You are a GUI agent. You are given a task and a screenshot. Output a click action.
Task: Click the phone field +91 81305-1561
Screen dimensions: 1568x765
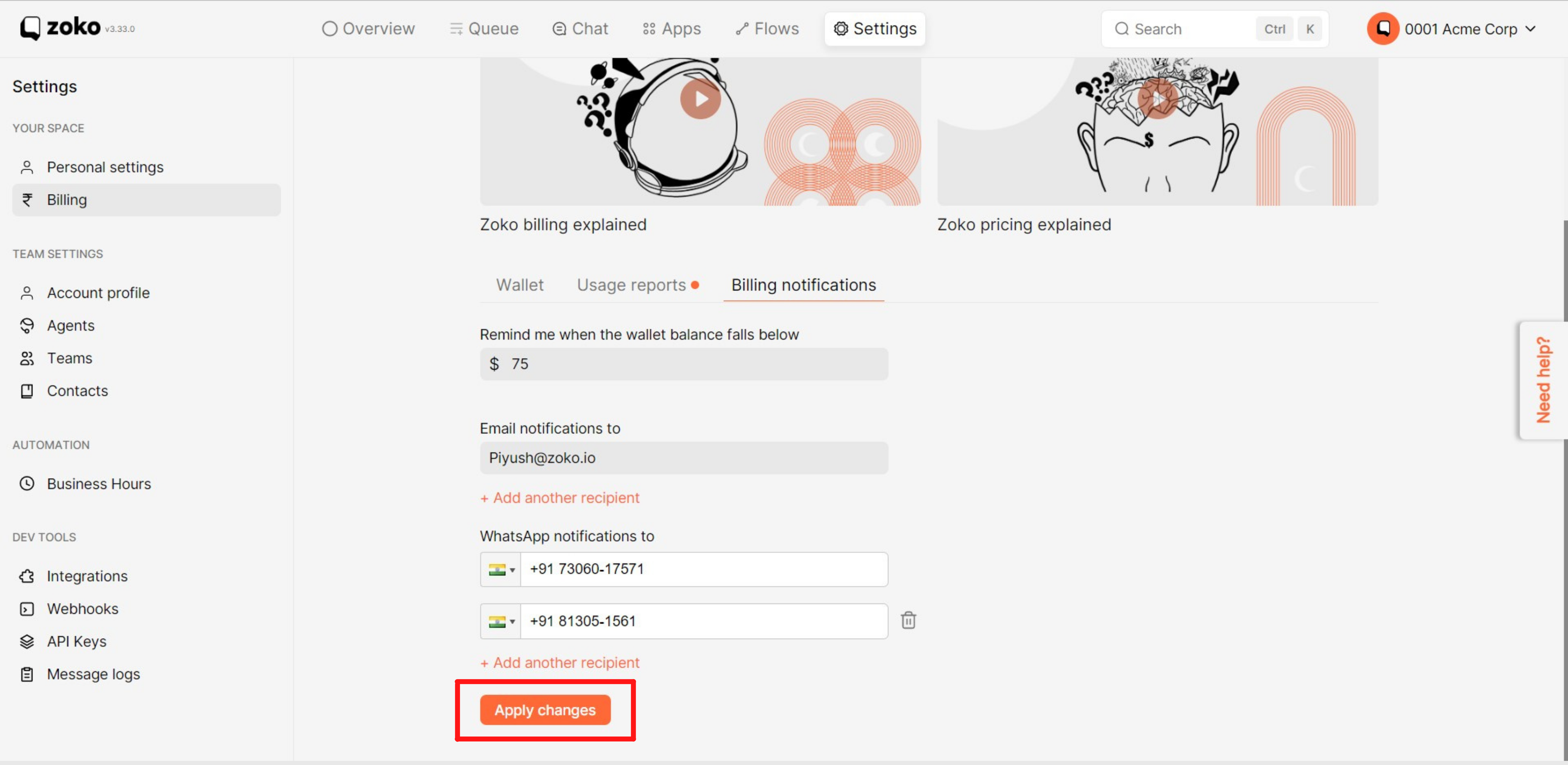tap(704, 621)
